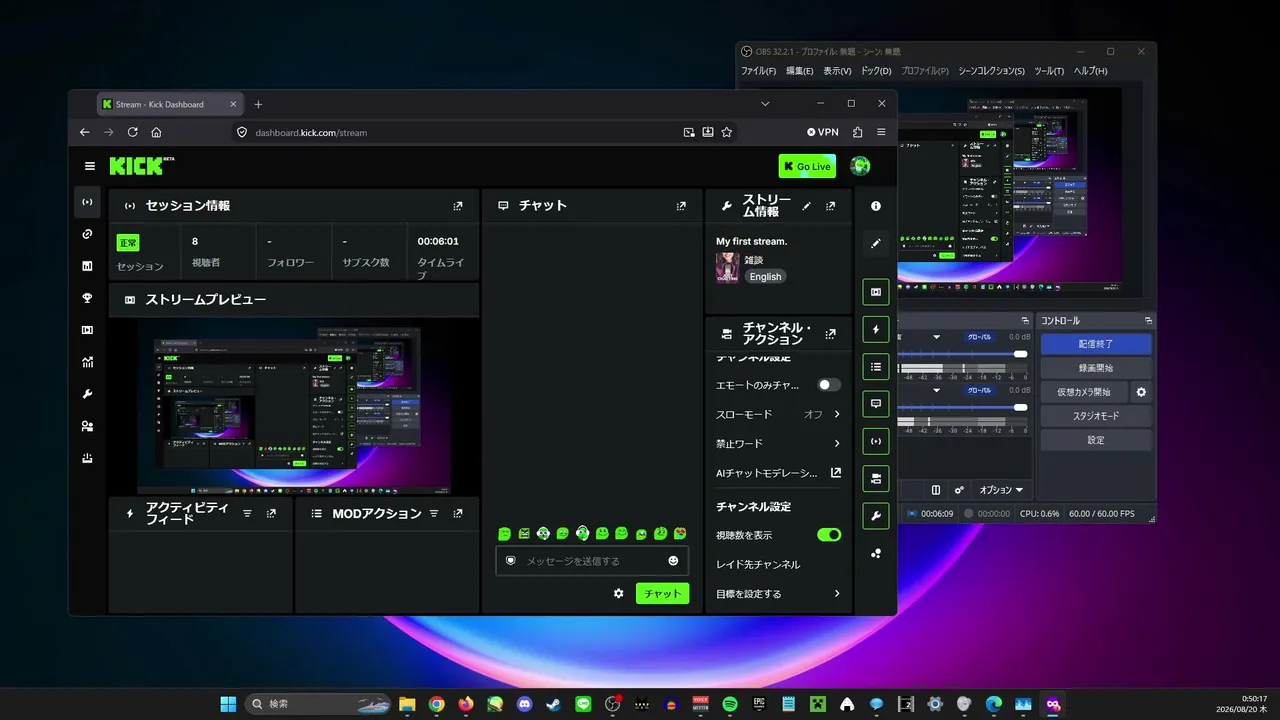Click the list icon in Kick right rail
Screen dimensions: 1280x720
[x=876, y=367]
